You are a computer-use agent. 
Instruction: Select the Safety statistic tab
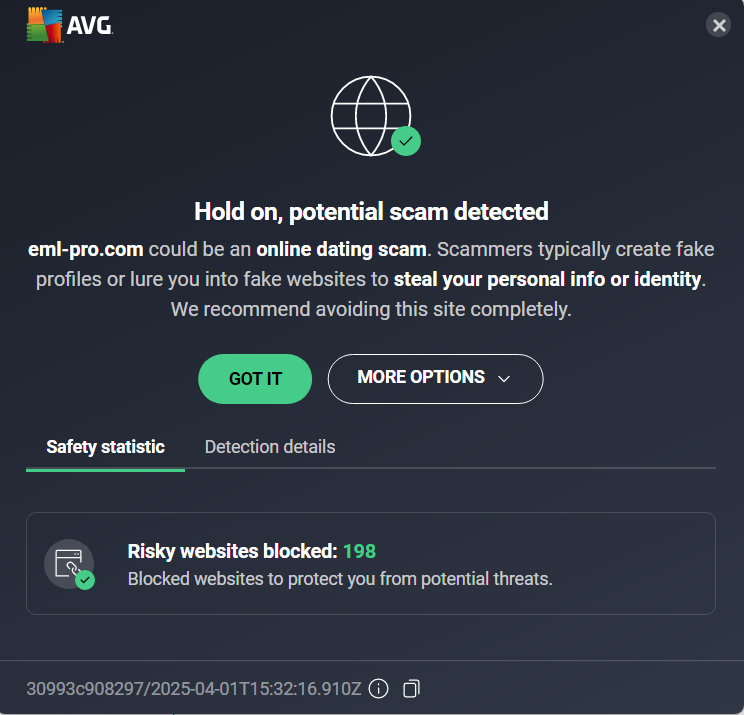click(105, 447)
